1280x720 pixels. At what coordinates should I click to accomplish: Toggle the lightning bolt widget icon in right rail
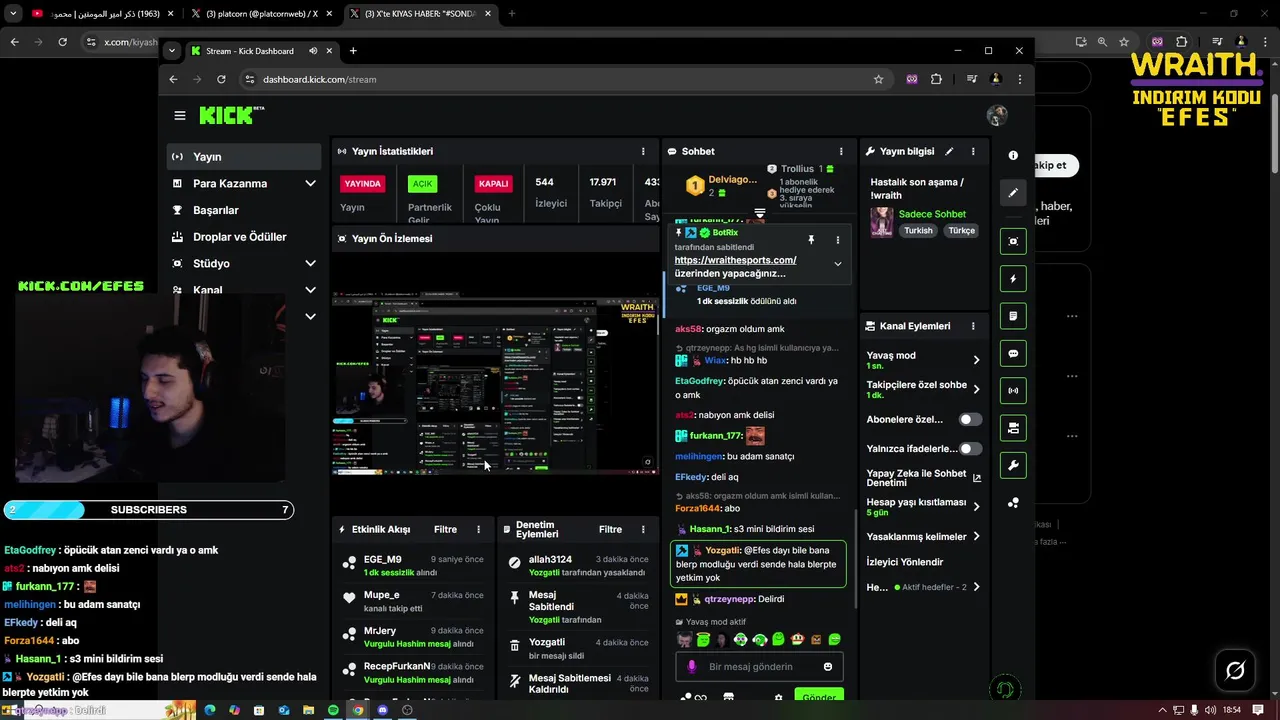[x=1013, y=279]
